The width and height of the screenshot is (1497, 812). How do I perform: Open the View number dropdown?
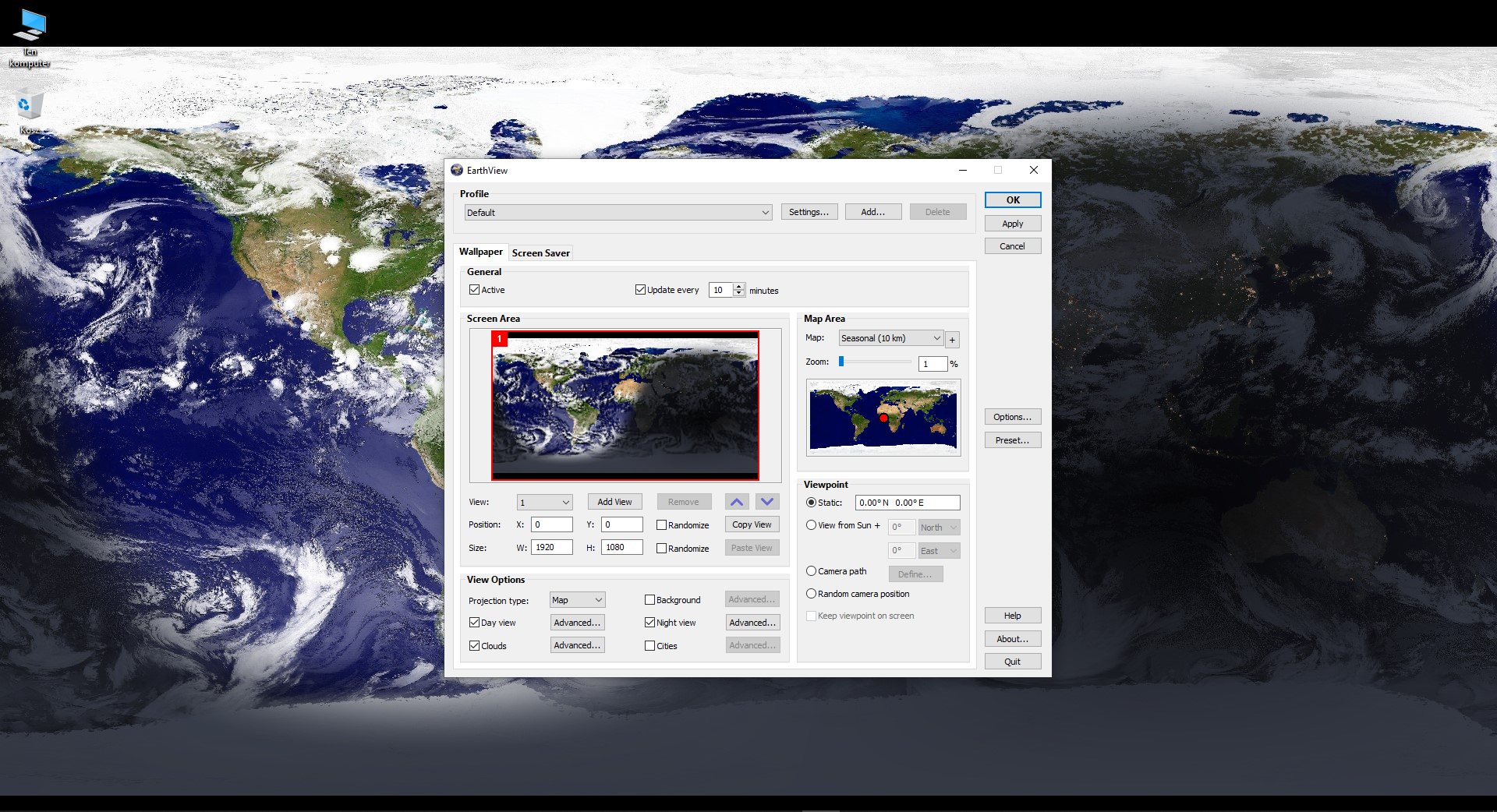point(544,503)
